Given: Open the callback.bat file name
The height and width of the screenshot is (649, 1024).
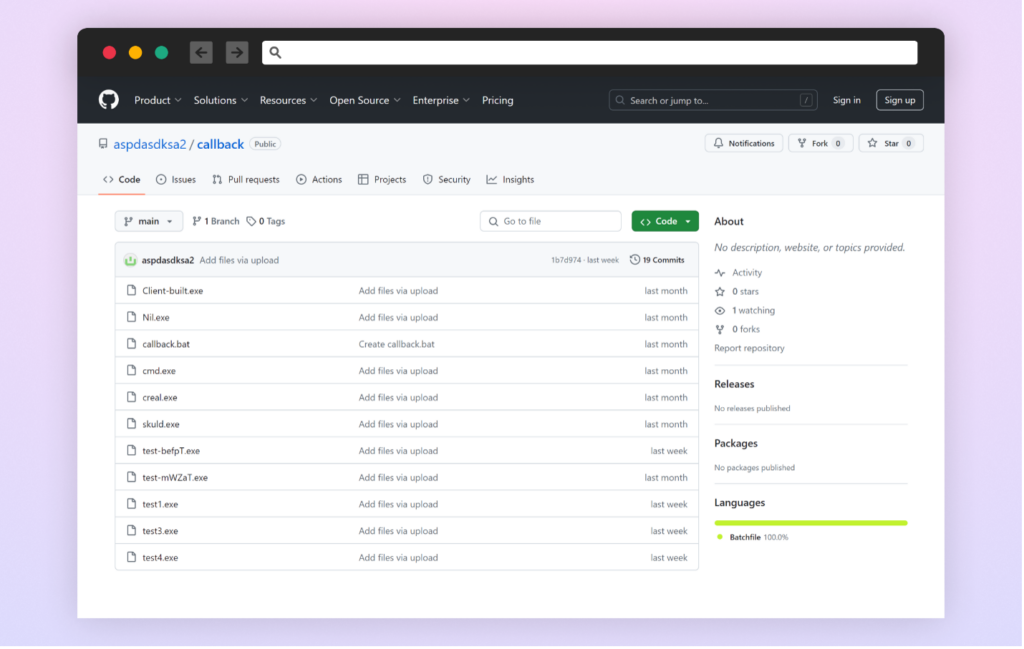Looking at the screenshot, I should point(166,344).
